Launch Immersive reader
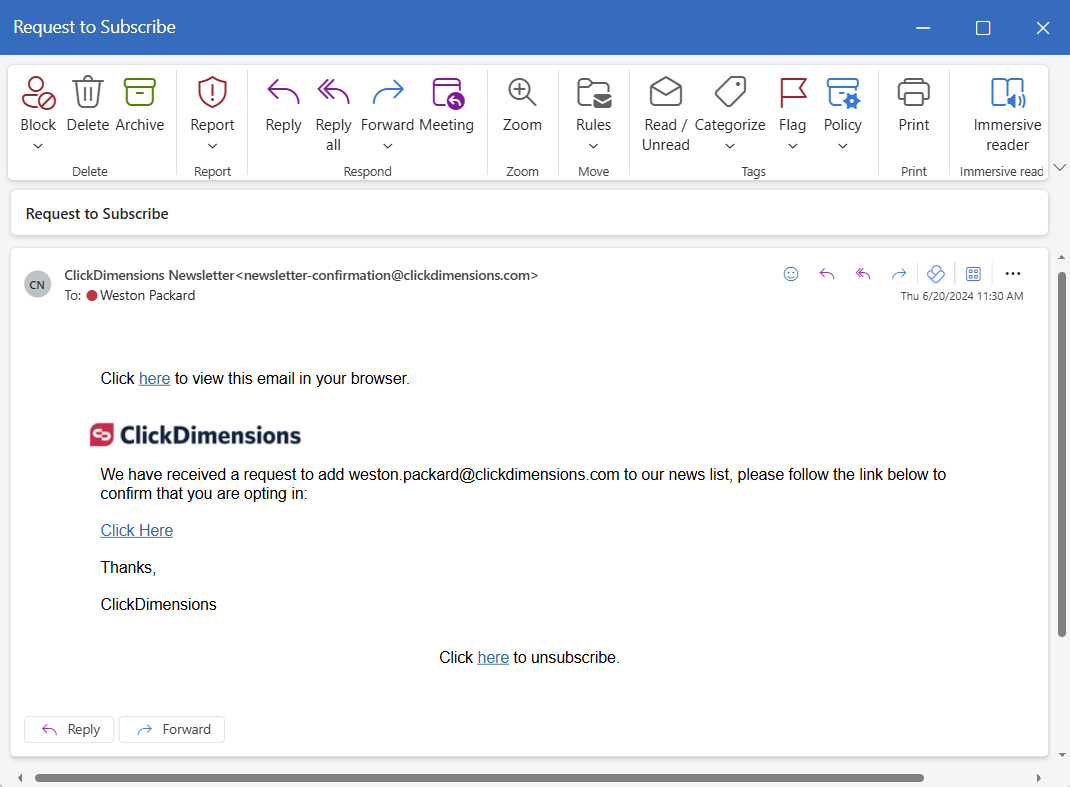The height and width of the screenshot is (787, 1070). 1007,113
